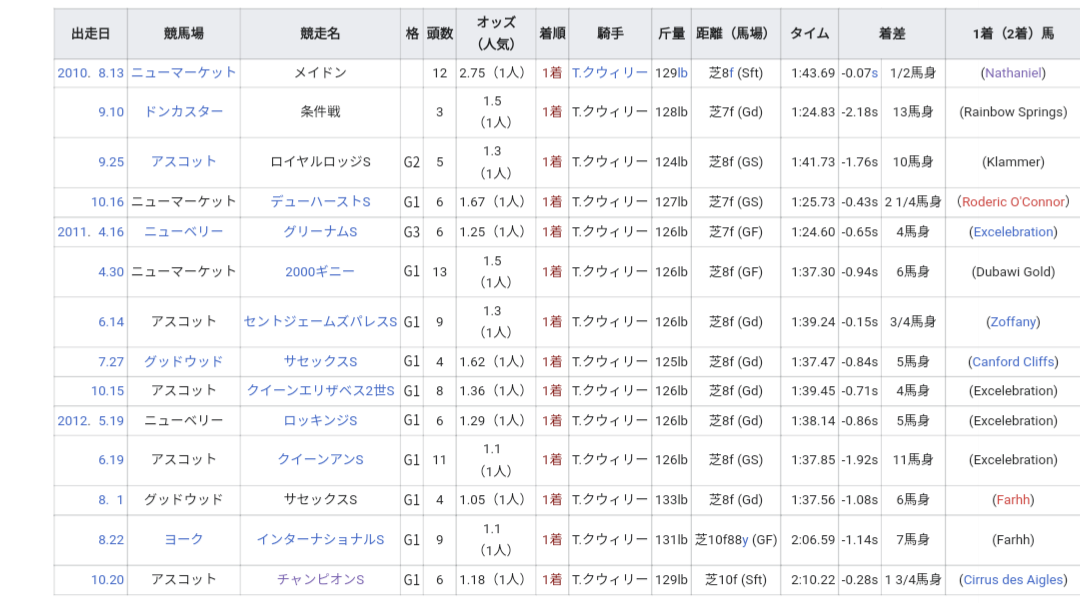Follow the Canford Cliffs link
1080x603 pixels.
coord(1013,362)
